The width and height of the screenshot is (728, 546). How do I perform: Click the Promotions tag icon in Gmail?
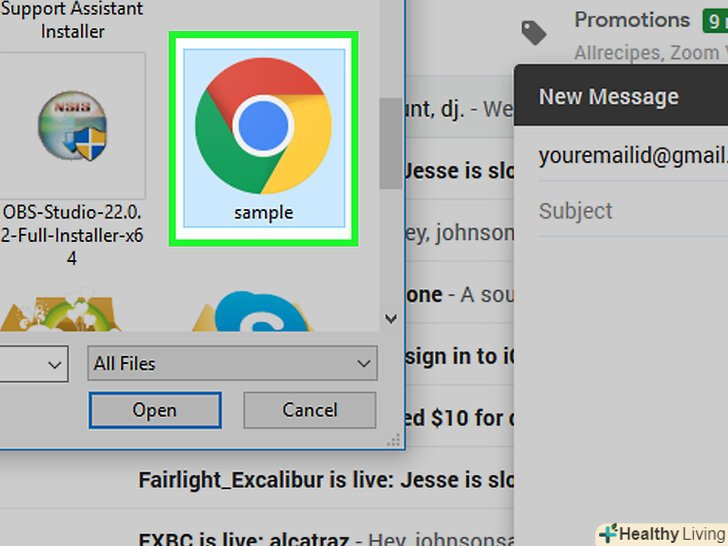534,32
